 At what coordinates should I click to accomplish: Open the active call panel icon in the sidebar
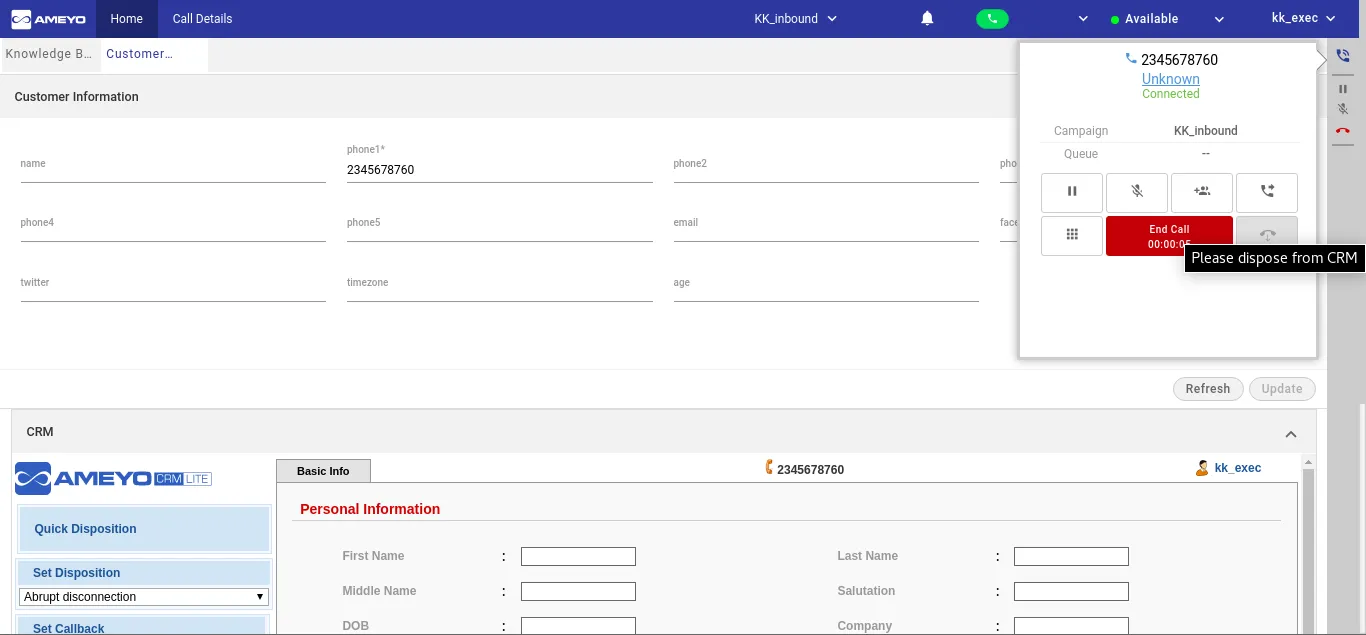pyautogui.click(x=1343, y=57)
